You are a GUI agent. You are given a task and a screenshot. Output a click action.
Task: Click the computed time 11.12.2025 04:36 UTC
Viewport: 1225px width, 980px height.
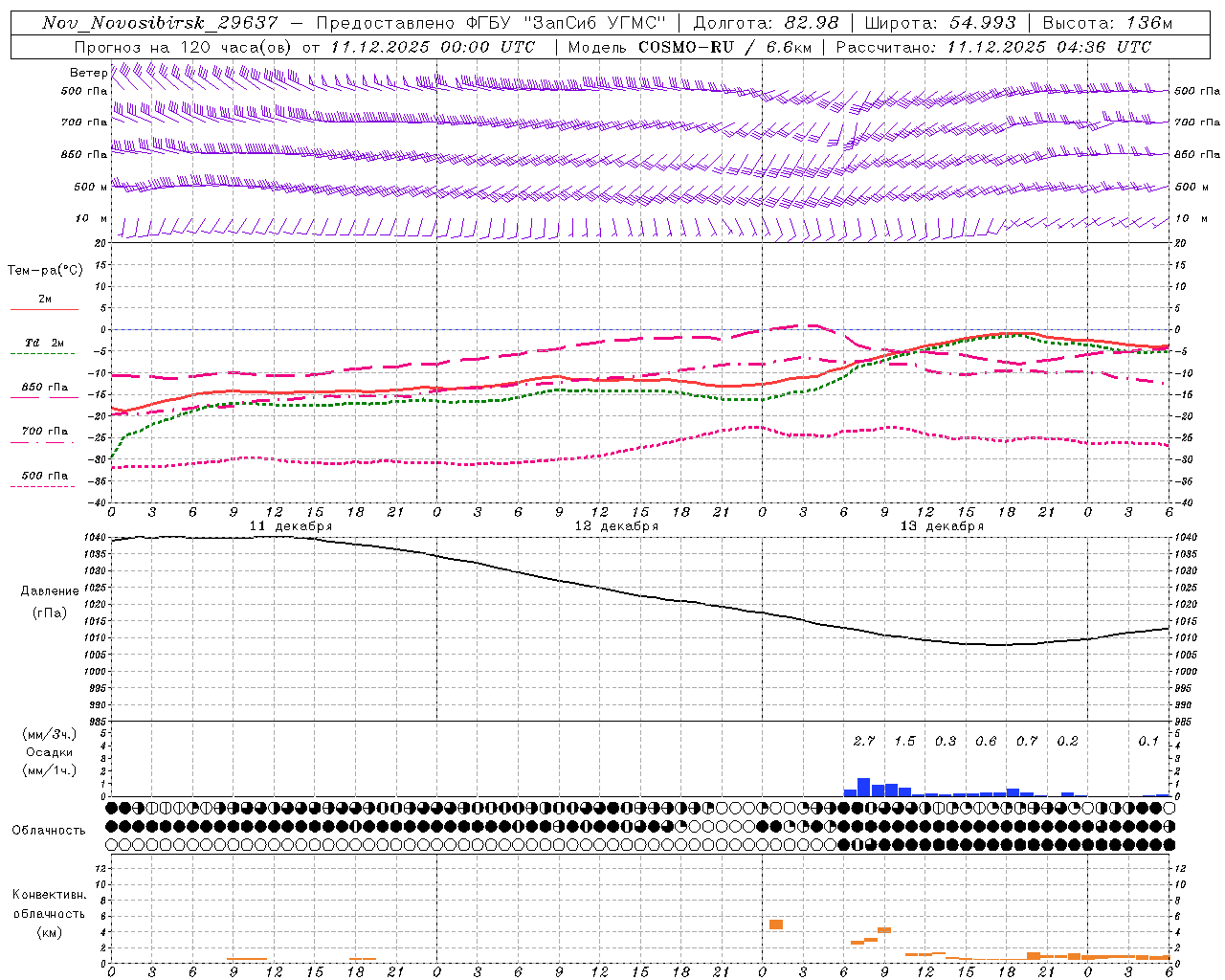tap(1049, 47)
